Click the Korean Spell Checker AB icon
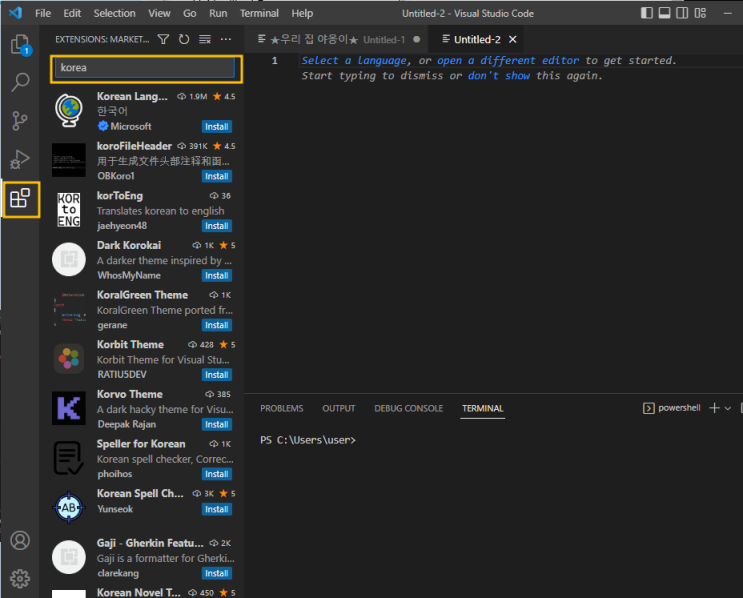 pyautogui.click(x=69, y=507)
